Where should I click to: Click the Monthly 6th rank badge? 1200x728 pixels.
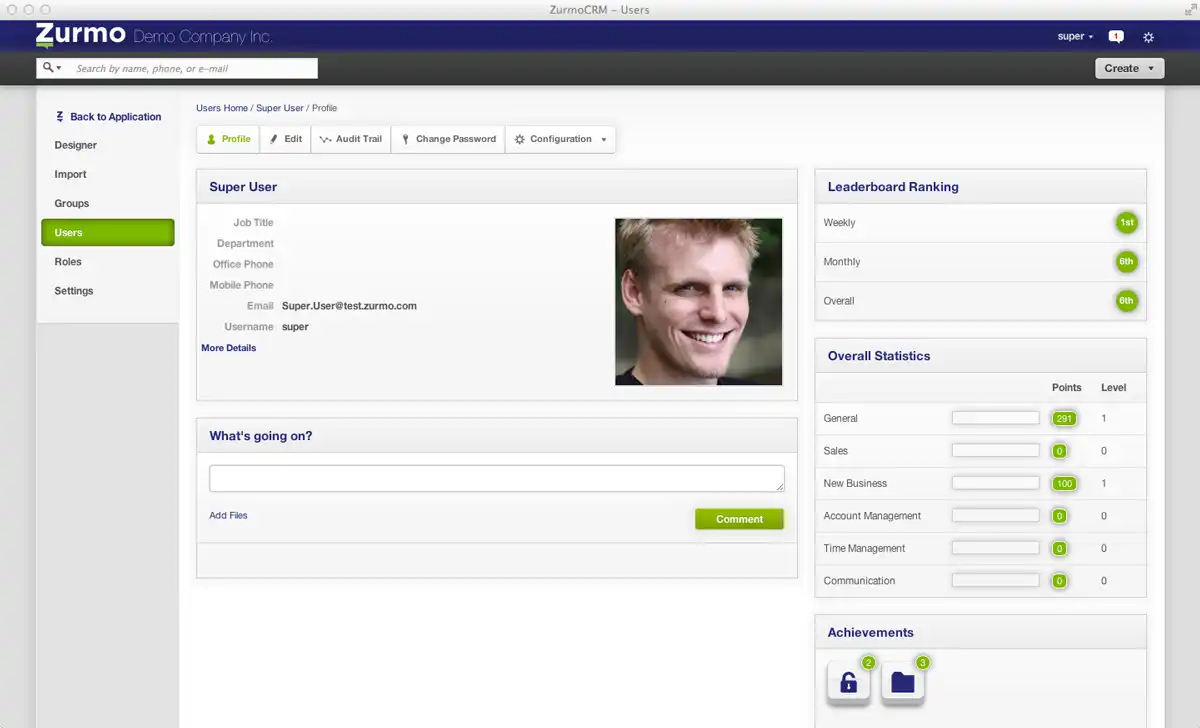pos(1126,262)
